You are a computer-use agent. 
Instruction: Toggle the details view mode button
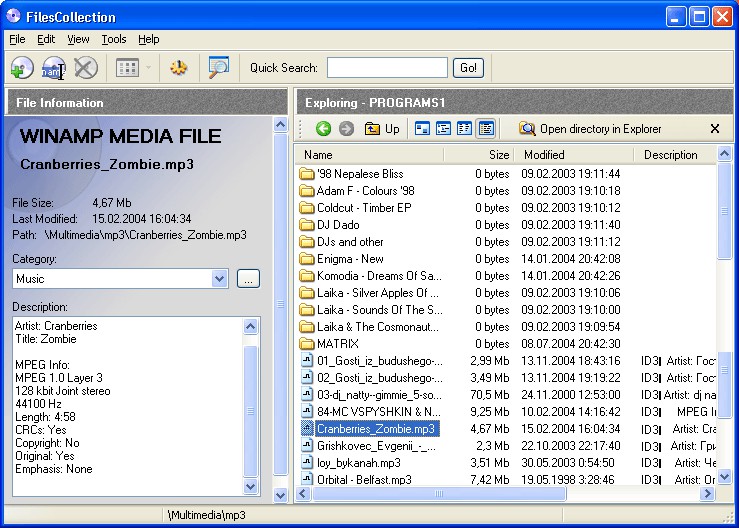[486, 129]
